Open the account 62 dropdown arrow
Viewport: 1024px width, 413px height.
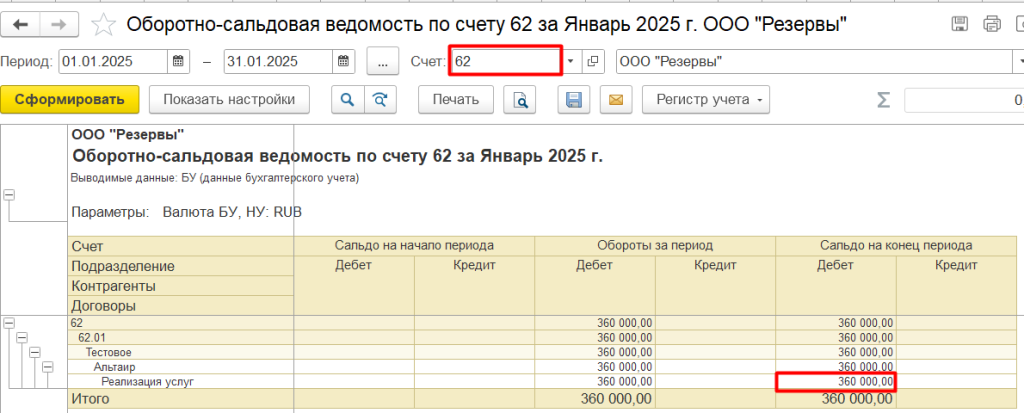[571, 62]
